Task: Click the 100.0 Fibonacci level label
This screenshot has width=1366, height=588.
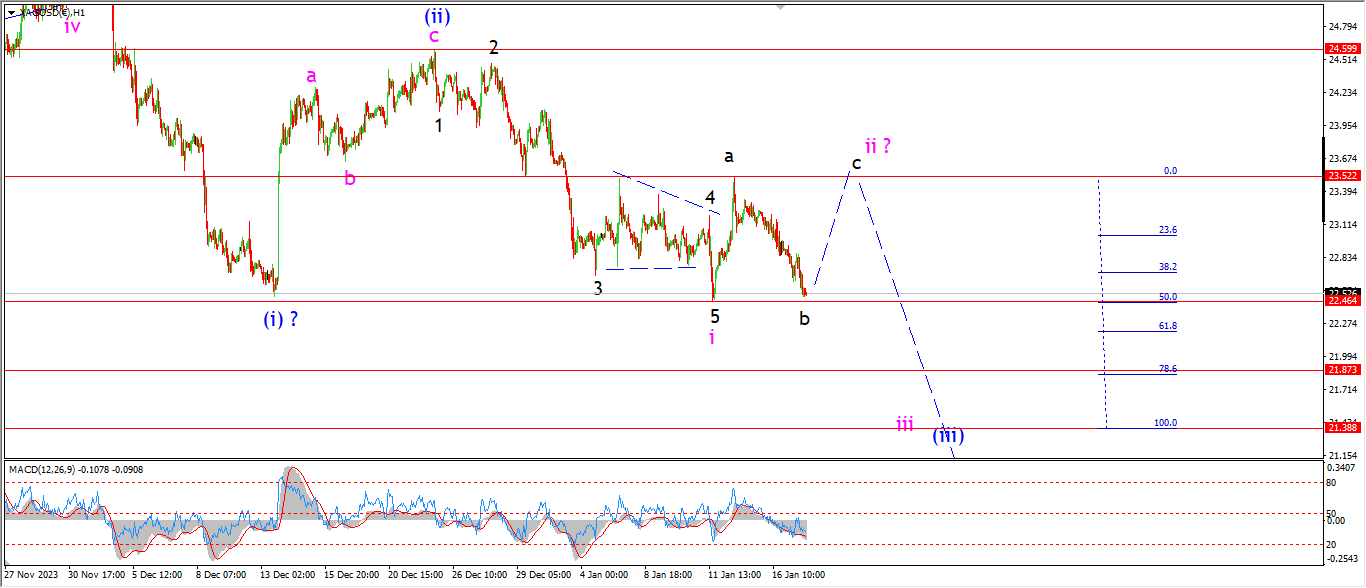Action: 1165,423
